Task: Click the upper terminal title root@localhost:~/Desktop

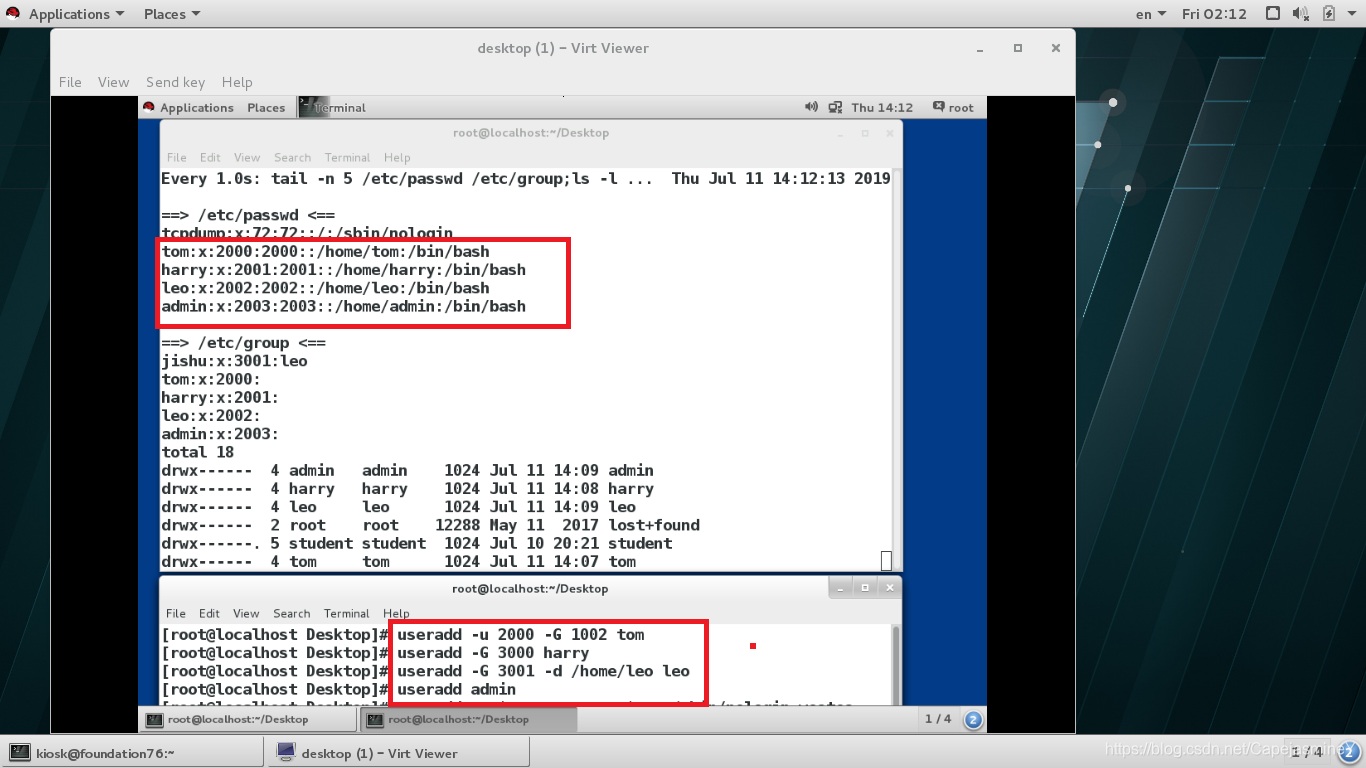Action: coord(530,132)
